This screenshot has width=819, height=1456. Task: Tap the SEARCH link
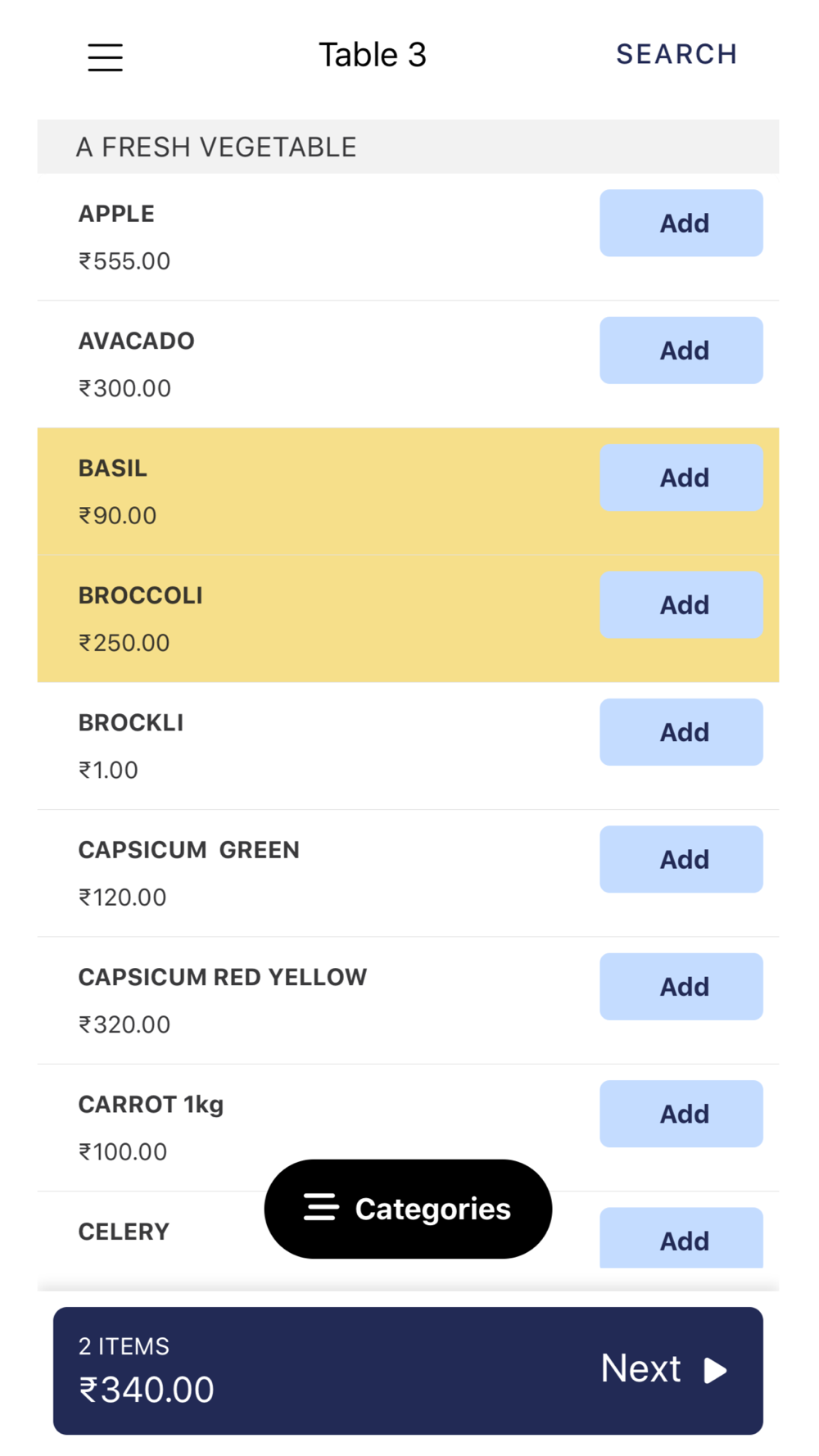[676, 55]
